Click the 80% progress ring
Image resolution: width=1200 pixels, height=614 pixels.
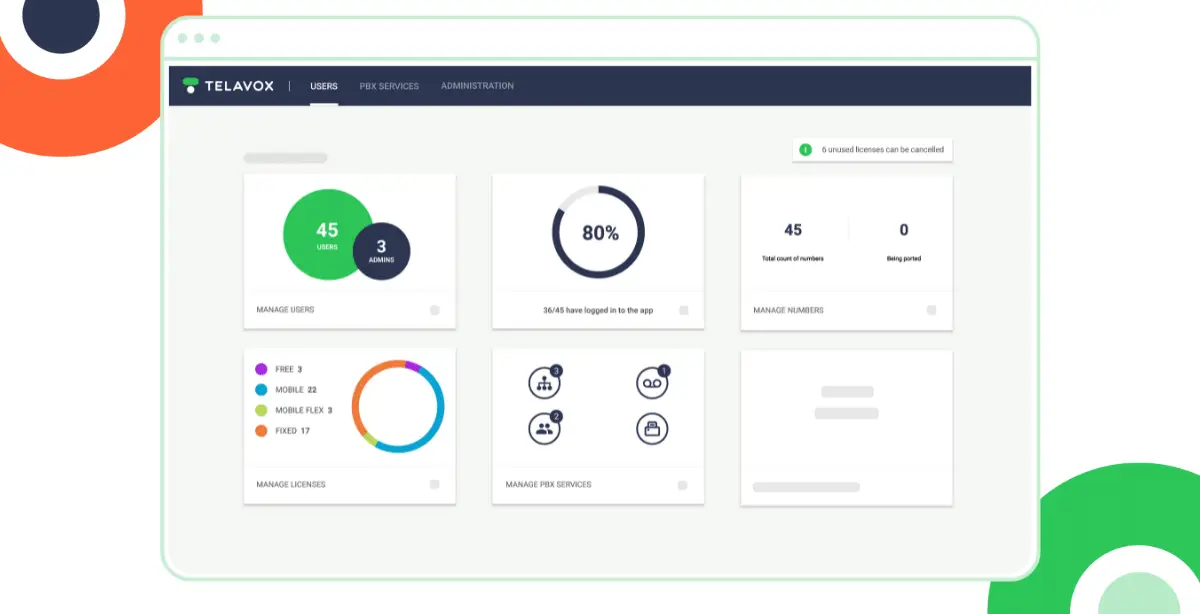pyautogui.click(x=598, y=233)
